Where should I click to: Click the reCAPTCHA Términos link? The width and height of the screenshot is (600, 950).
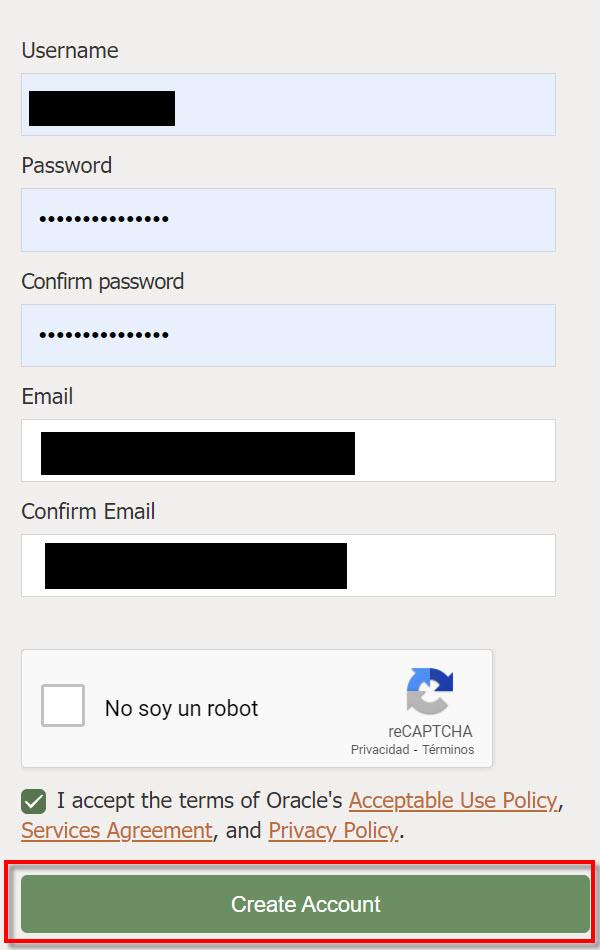pyautogui.click(x=448, y=750)
